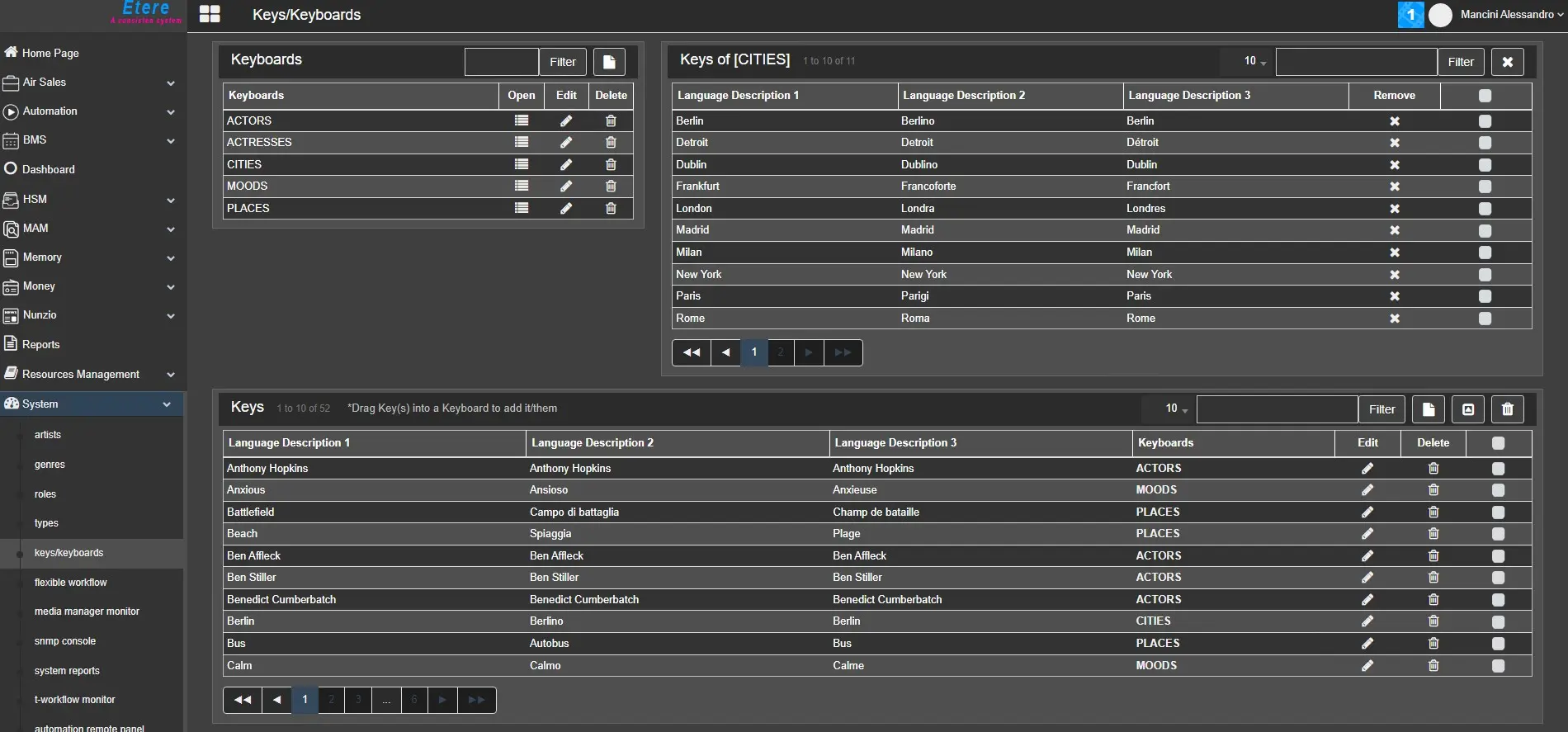
Task: Toggle select-all checkbox in Keys table header
Action: pyautogui.click(x=1498, y=443)
